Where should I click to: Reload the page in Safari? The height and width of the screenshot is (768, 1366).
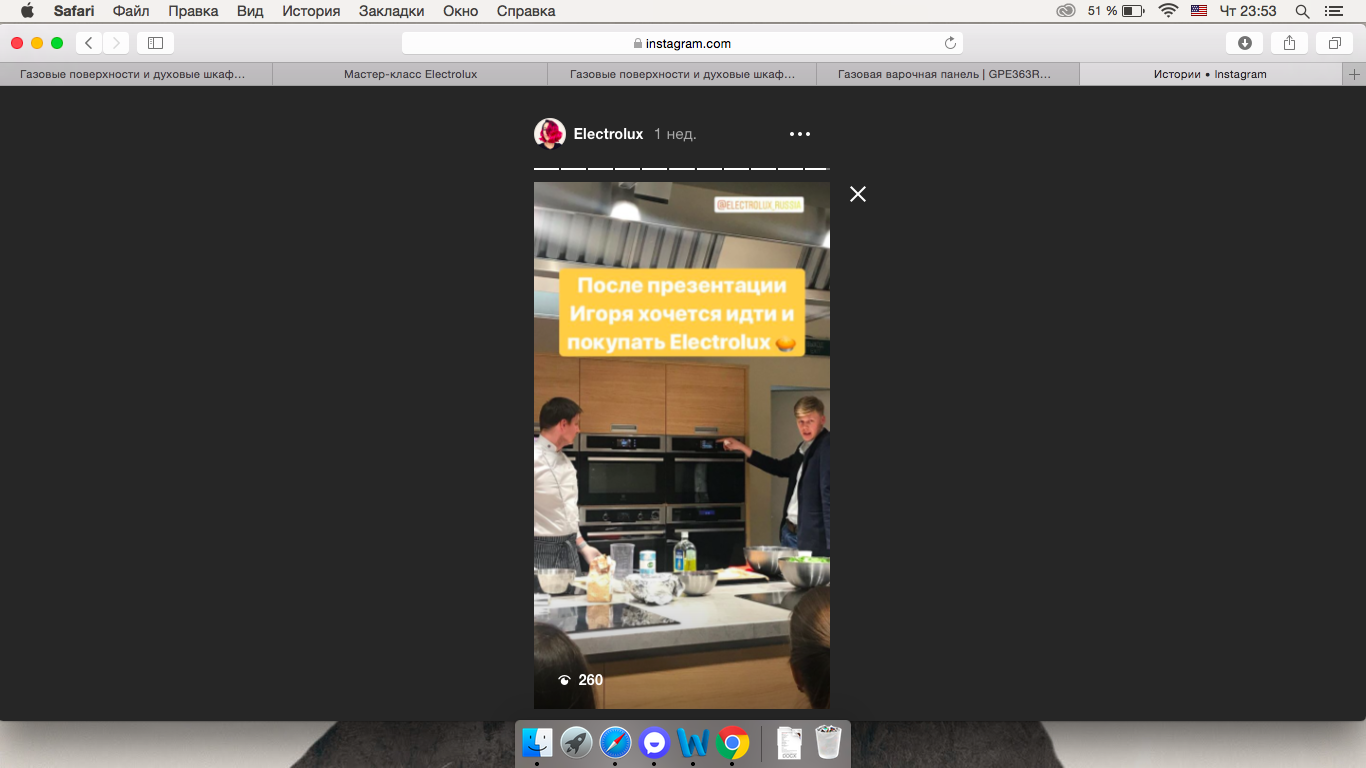pyautogui.click(x=950, y=43)
